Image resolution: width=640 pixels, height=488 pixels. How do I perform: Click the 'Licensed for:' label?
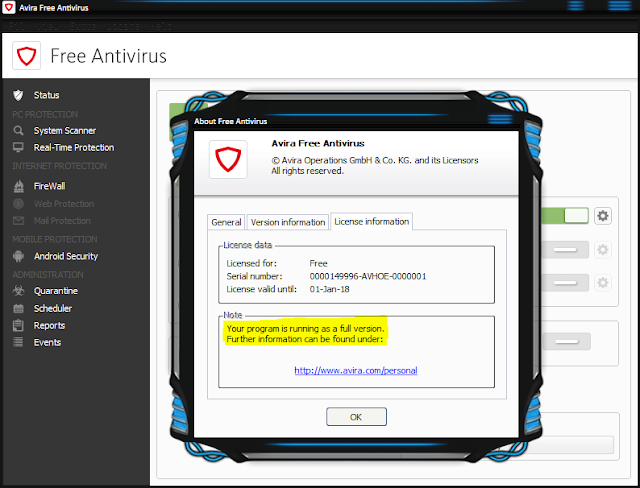click(x=251, y=263)
